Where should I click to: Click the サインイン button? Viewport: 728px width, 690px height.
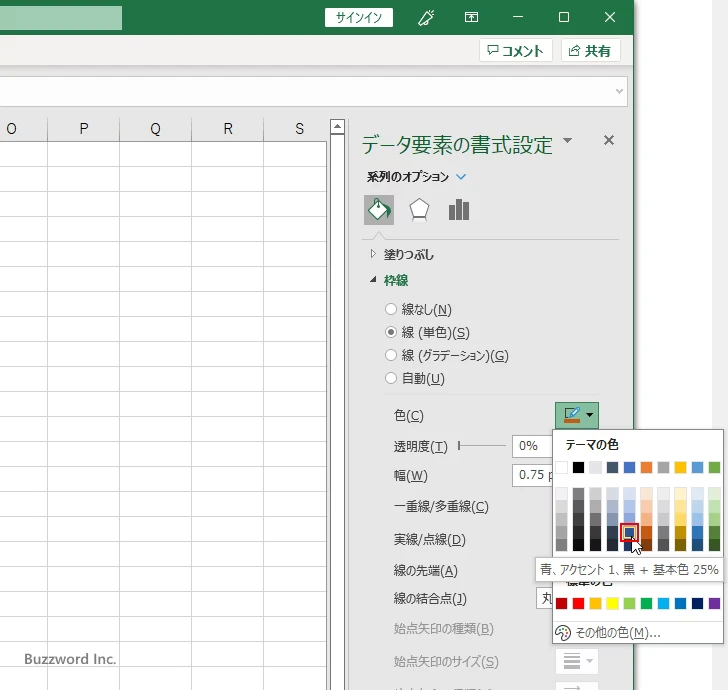click(x=358, y=18)
